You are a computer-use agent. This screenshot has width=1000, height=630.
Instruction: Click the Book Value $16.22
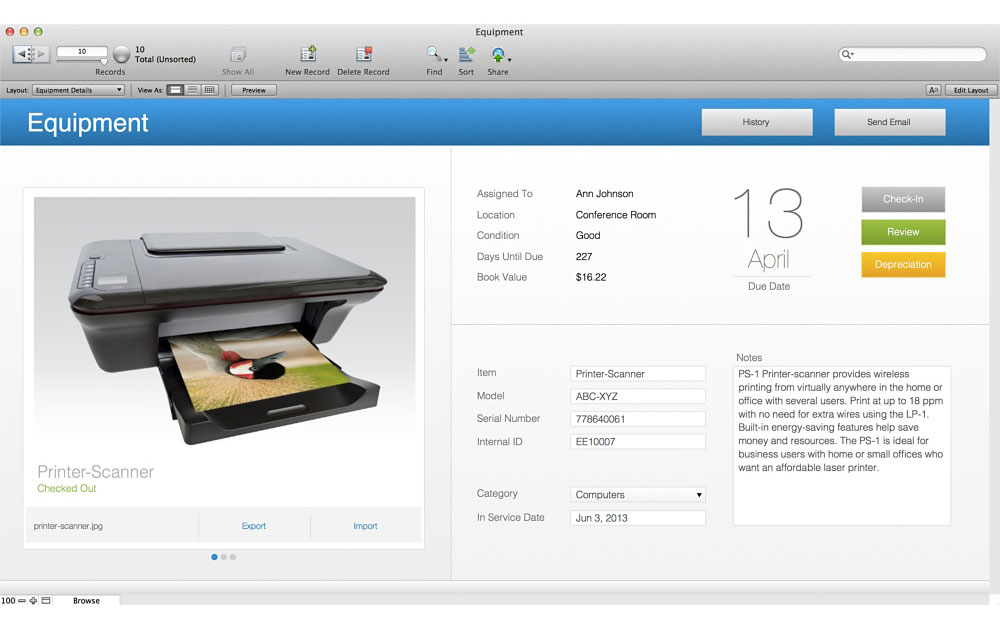[591, 277]
